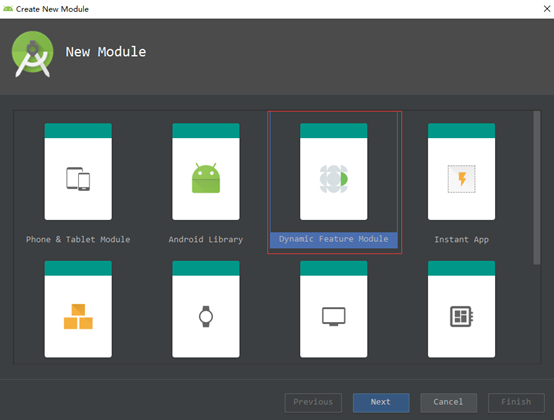Click the module list vertical scrollbar
The height and width of the screenshot is (420, 554).
coord(537,188)
